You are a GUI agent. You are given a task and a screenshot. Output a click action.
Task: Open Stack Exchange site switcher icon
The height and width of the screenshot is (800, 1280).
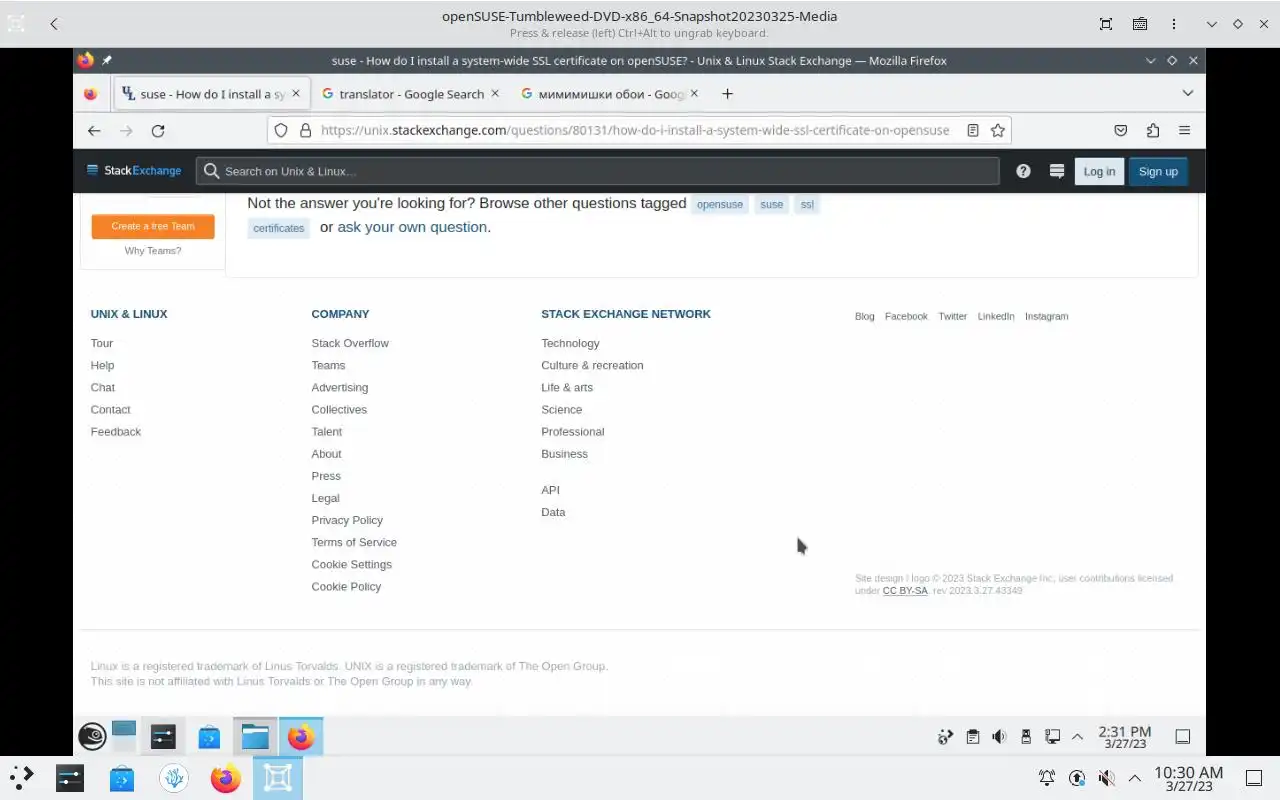point(1056,171)
